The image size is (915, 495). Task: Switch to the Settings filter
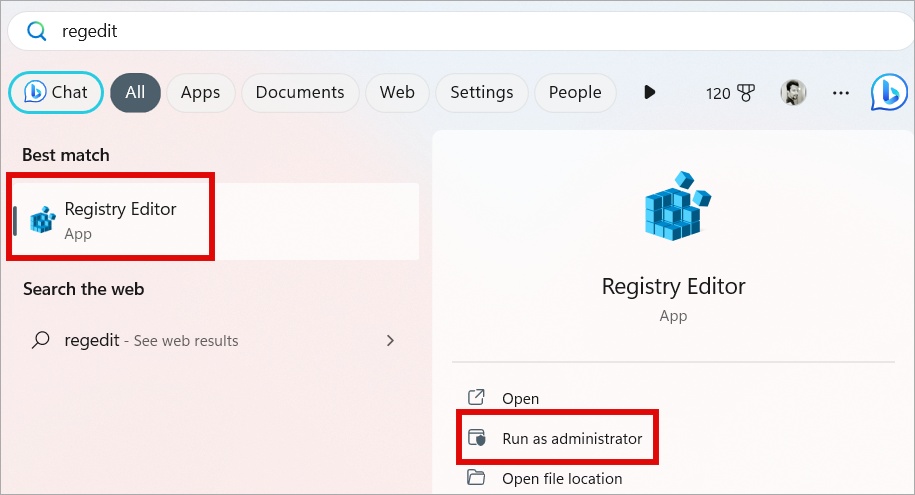(x=481, y=92)
